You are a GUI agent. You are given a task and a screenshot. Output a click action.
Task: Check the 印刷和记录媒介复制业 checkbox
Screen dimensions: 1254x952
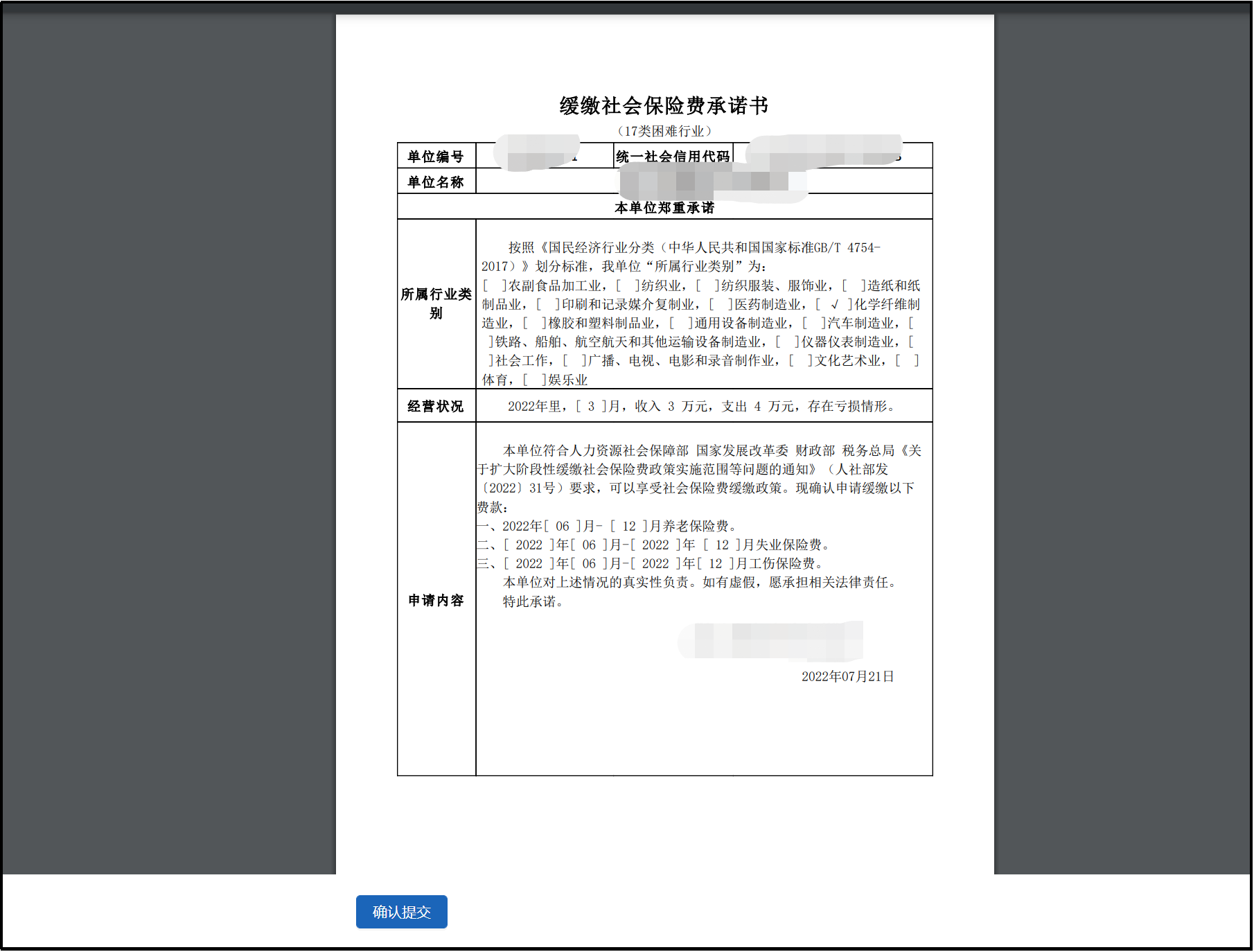pos(547,303)
